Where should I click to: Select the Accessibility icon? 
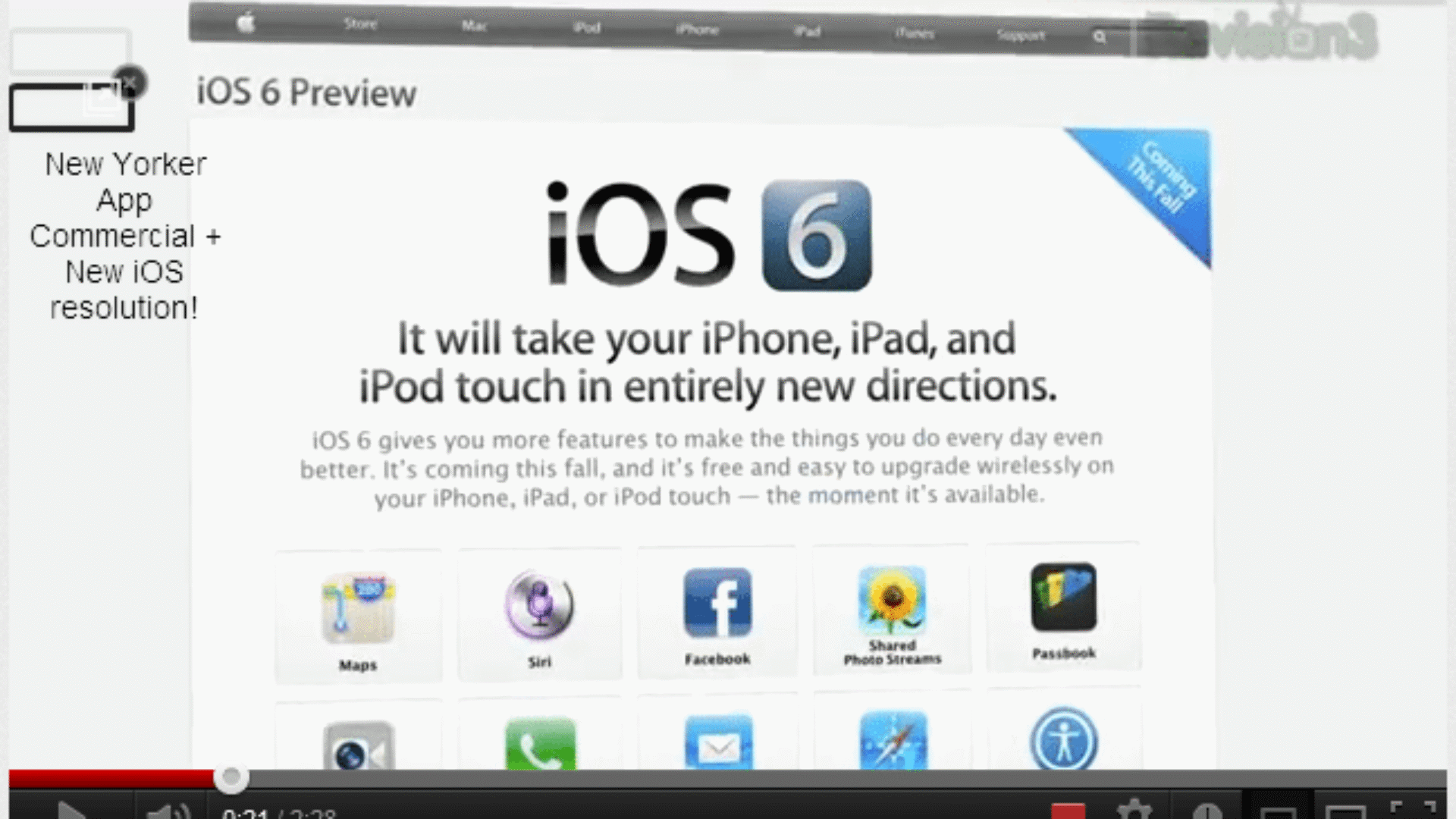tap(1064, 739)
